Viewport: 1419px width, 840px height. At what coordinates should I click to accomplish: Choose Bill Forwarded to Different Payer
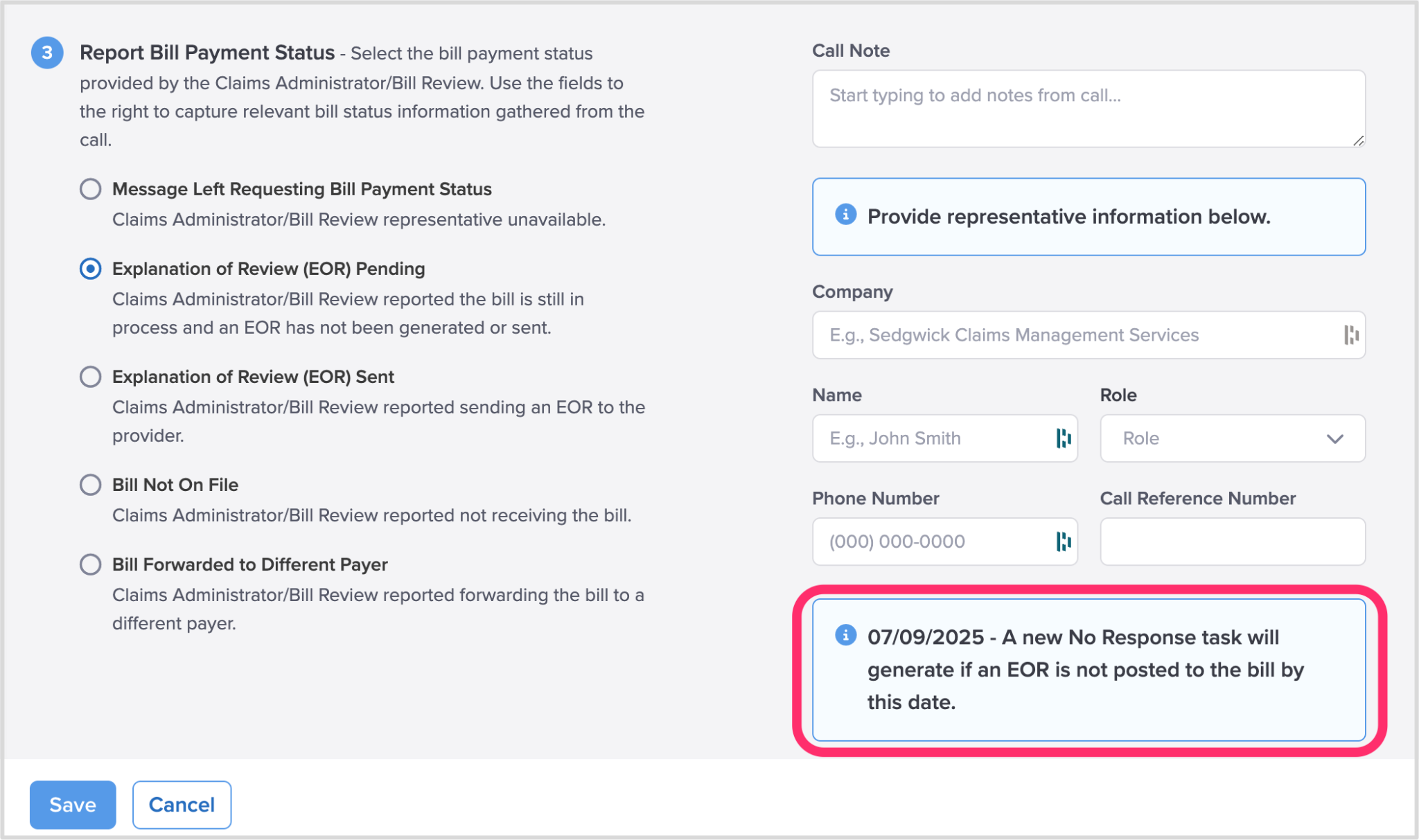coord(91,564)
